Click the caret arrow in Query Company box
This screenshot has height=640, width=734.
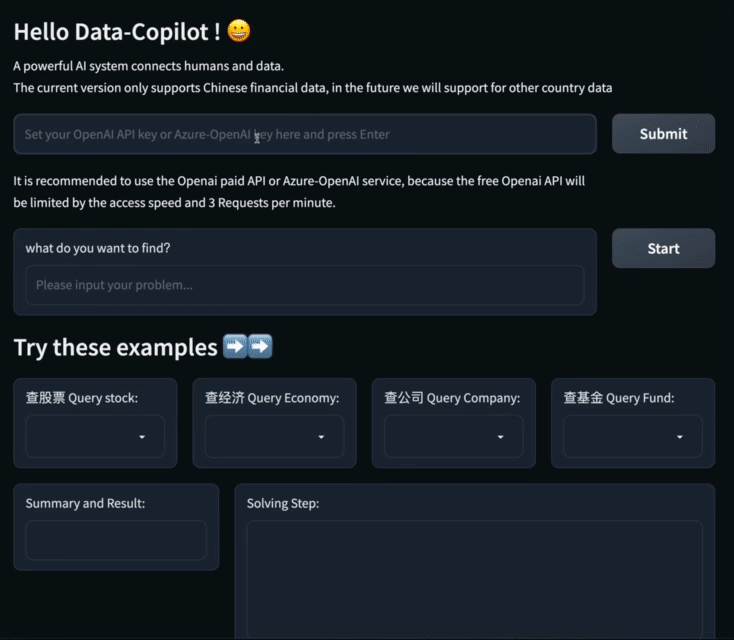(501, 437)
